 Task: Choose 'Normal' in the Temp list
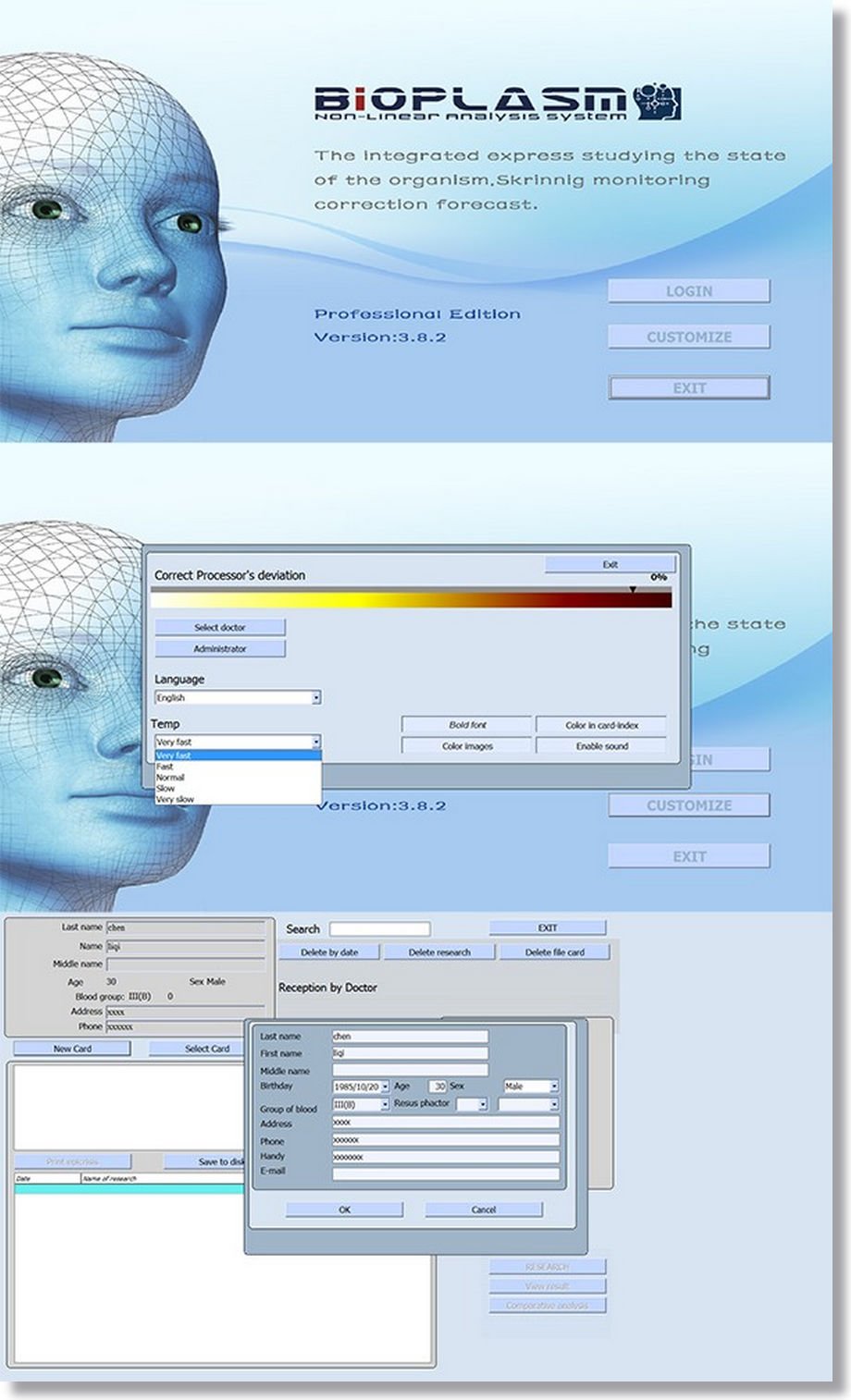(x=238, y=778)
